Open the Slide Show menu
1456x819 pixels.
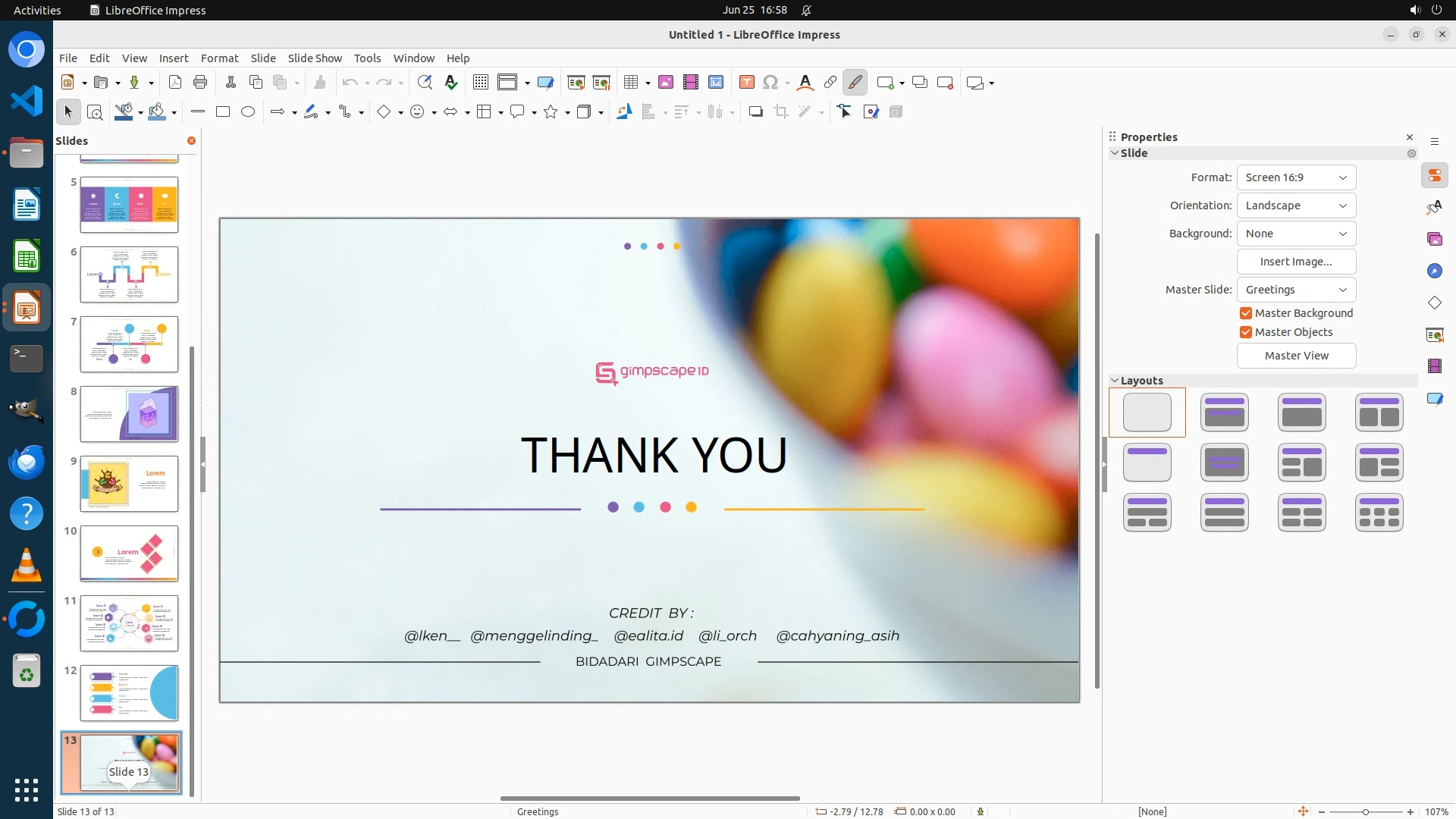point(315,58)
